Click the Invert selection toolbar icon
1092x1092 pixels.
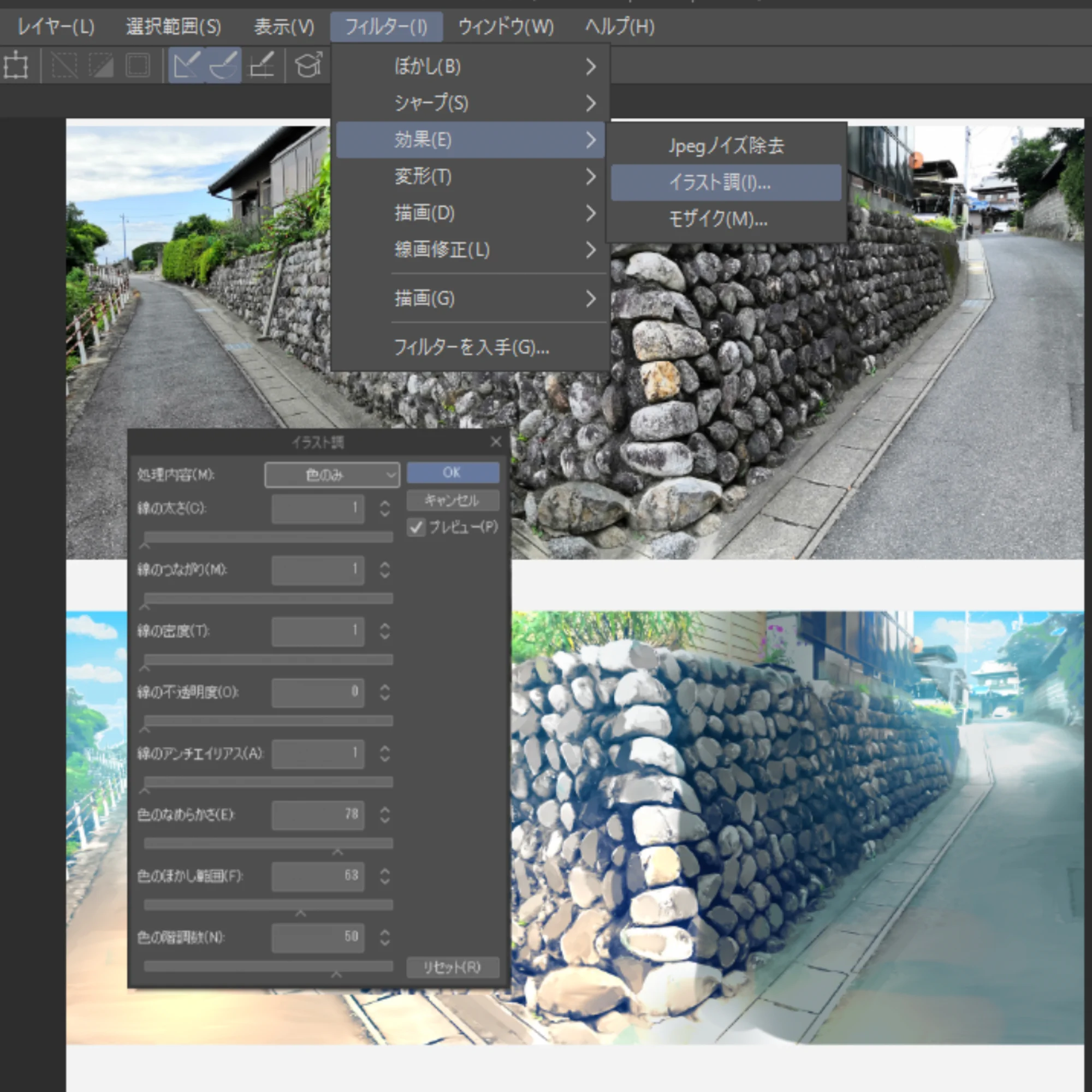[x=101, y=66]
